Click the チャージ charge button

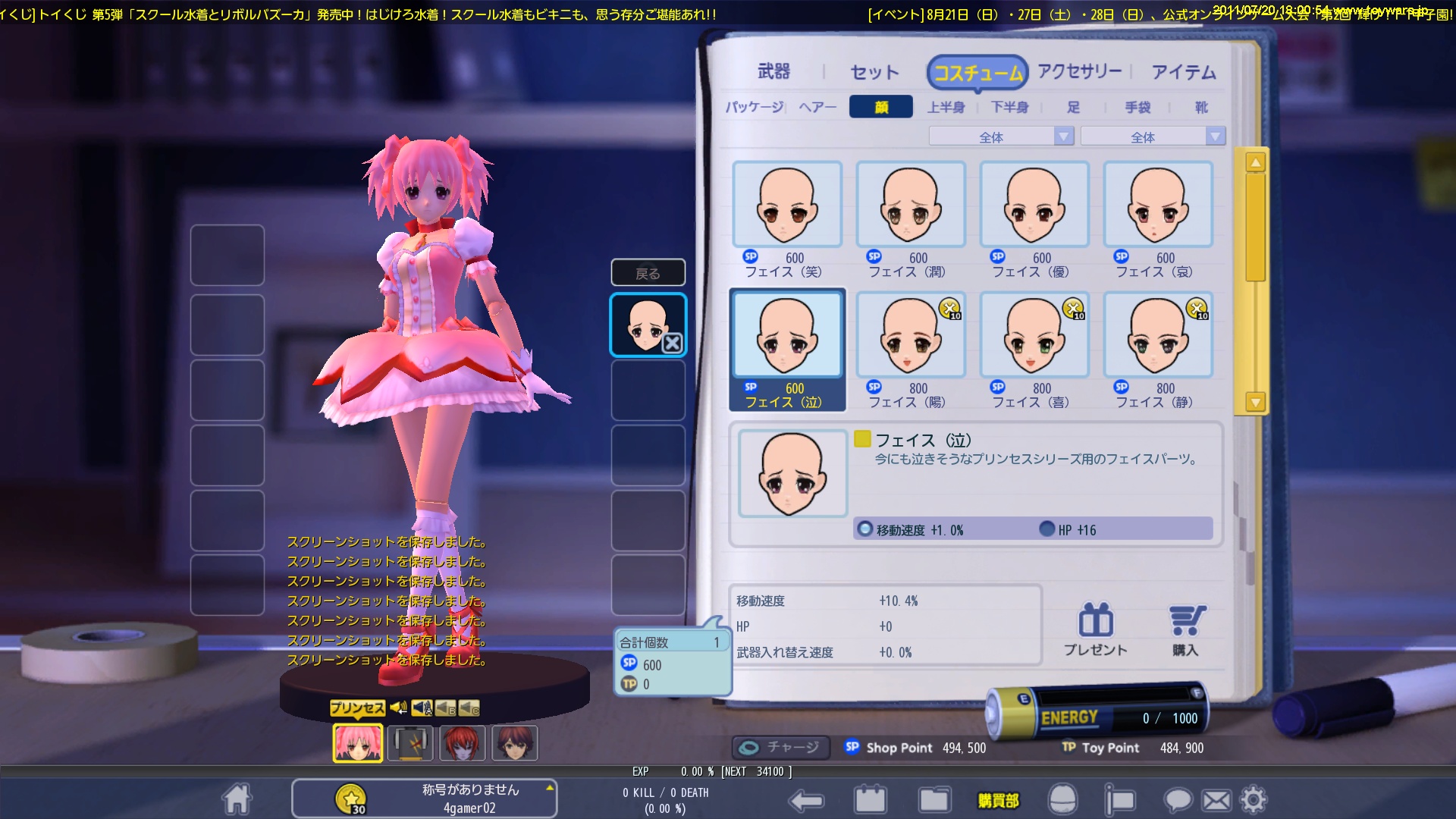[781, 748]
